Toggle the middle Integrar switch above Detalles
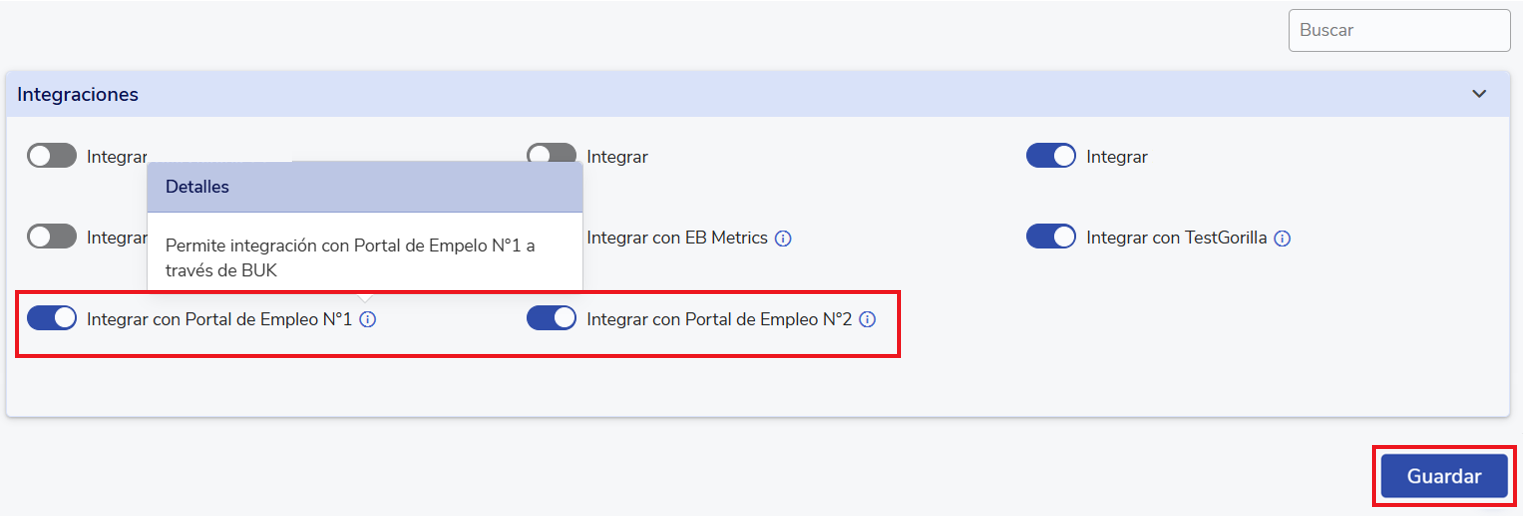The height and width of the screenshot is (516, 1523). (x=552, y=155)
